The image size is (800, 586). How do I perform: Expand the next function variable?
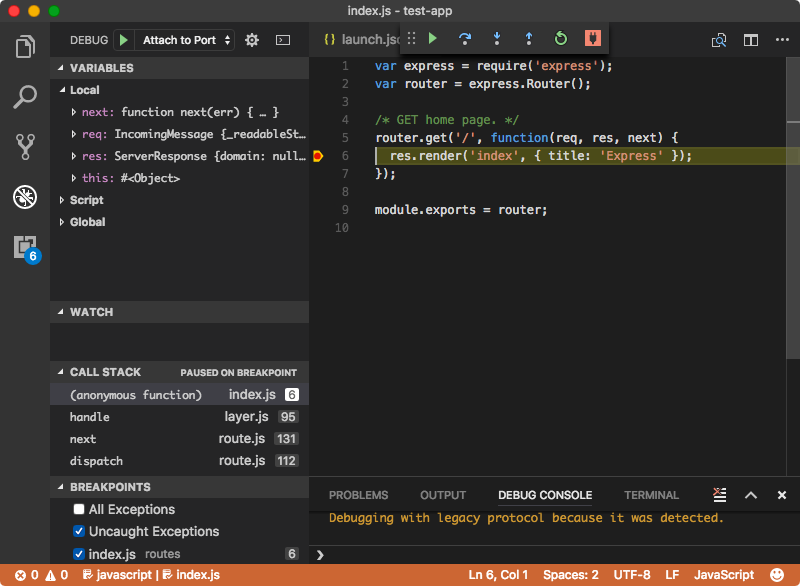point(73,112)
